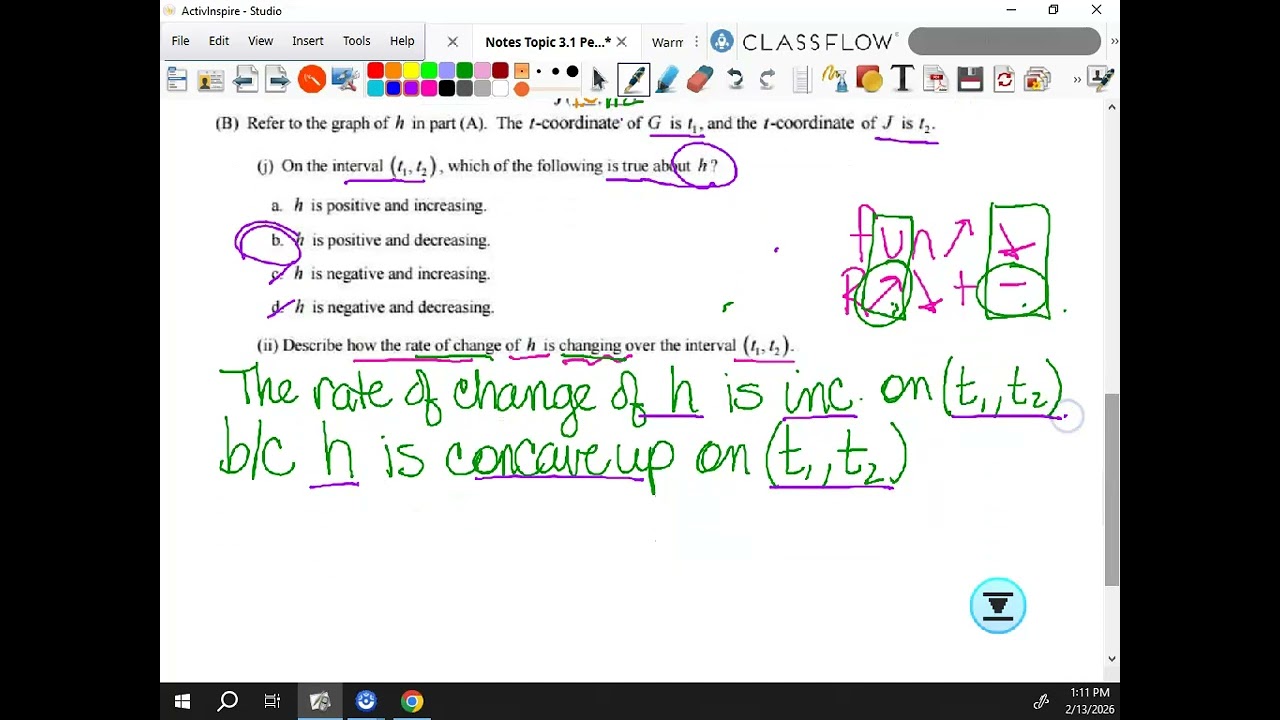This screenshot has width=1280, height=720.
Task: Switch to the Warm tab
Action: (x=667, y=42)
